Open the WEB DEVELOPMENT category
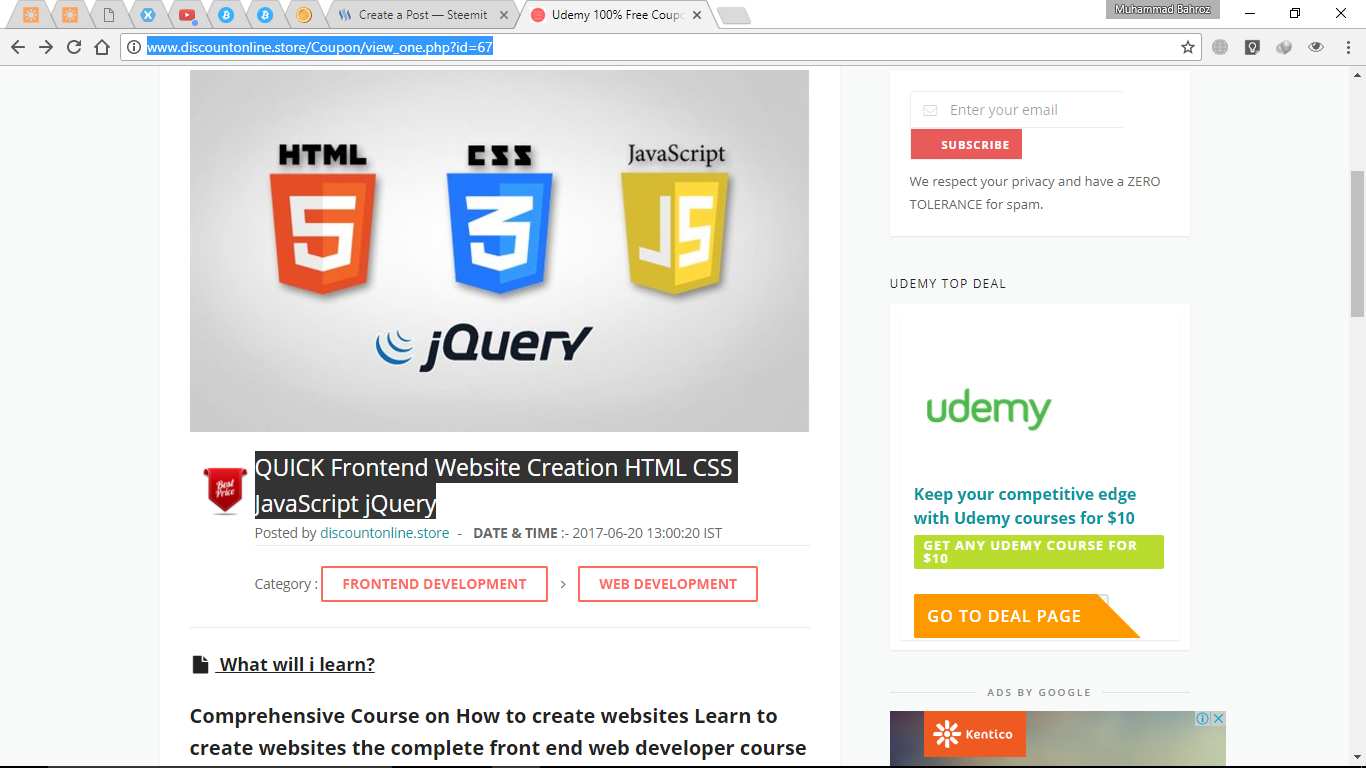The height and width of the screenshot is (768, 1366). pyautogui.click(x=668, y=584)
